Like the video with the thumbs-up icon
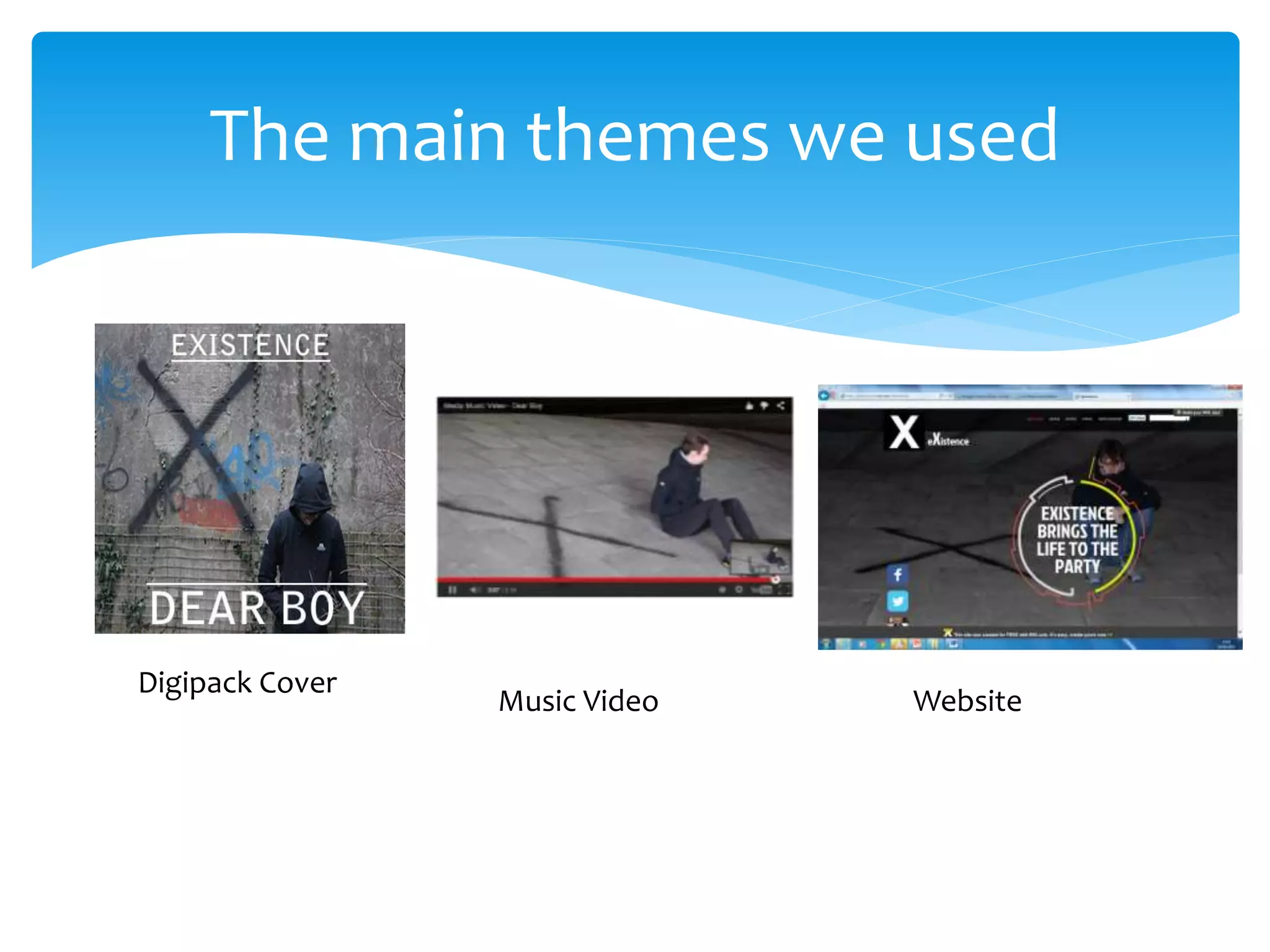The image size is (1270, 952). [x=749, y=405]
